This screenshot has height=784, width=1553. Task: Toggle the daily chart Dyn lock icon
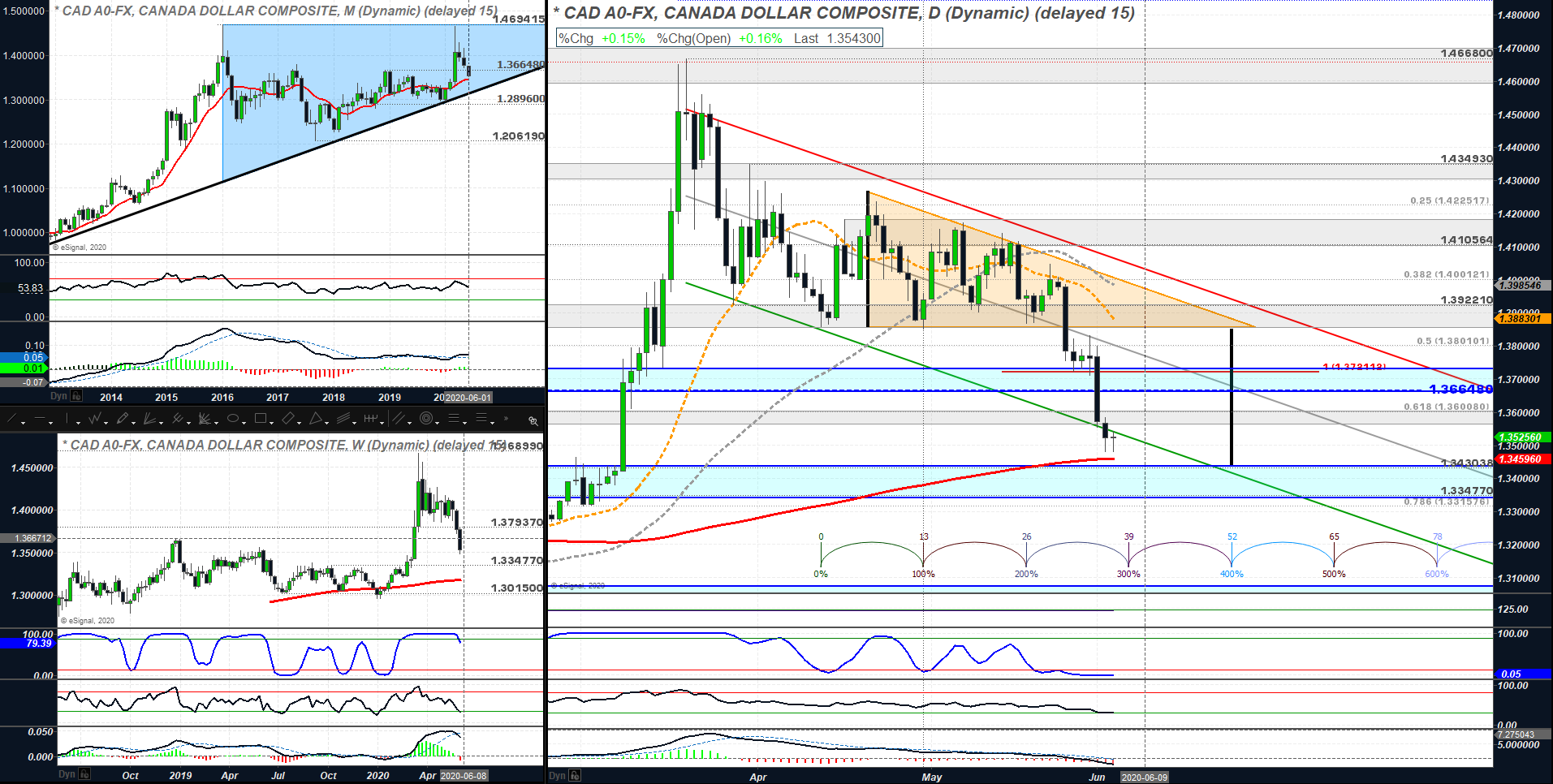(575, 776)
